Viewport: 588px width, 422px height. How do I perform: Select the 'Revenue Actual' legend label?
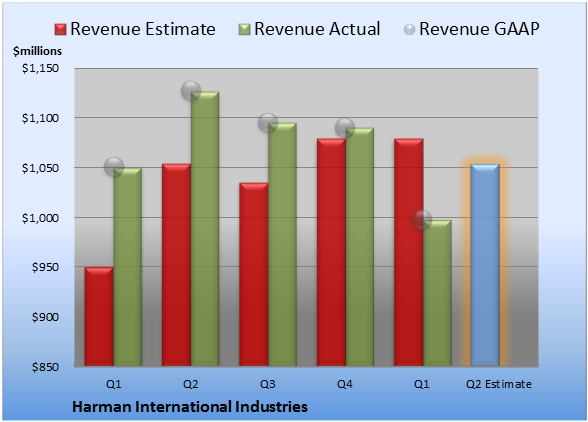click(x=317, y=29)
